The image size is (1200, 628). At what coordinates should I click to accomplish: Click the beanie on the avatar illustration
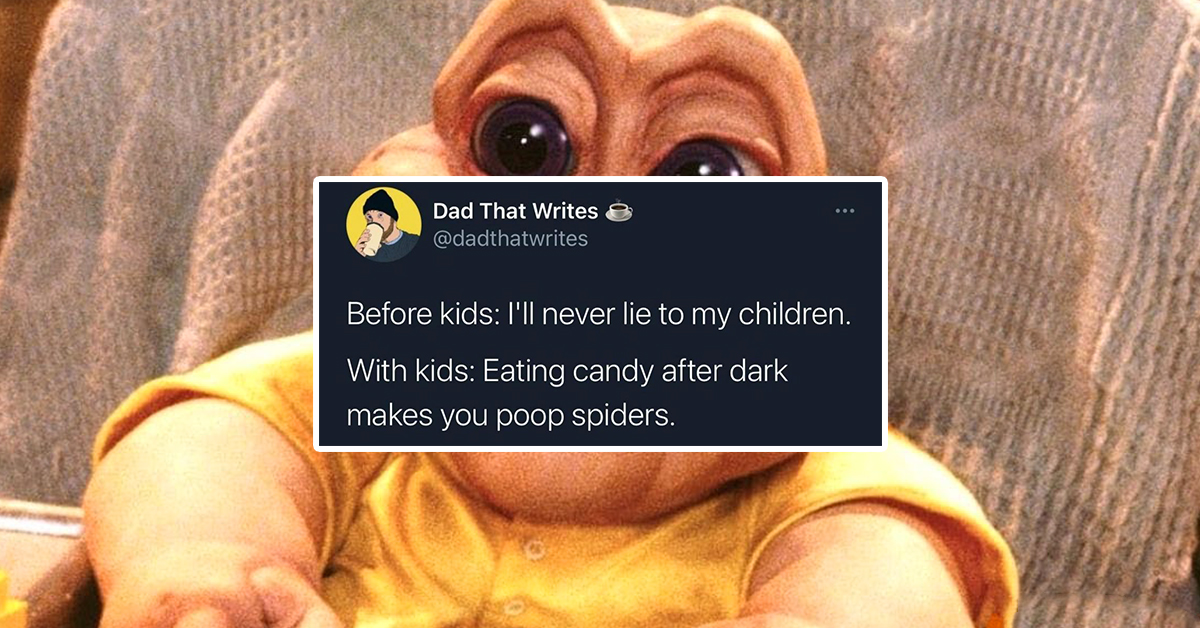[380, 203]
